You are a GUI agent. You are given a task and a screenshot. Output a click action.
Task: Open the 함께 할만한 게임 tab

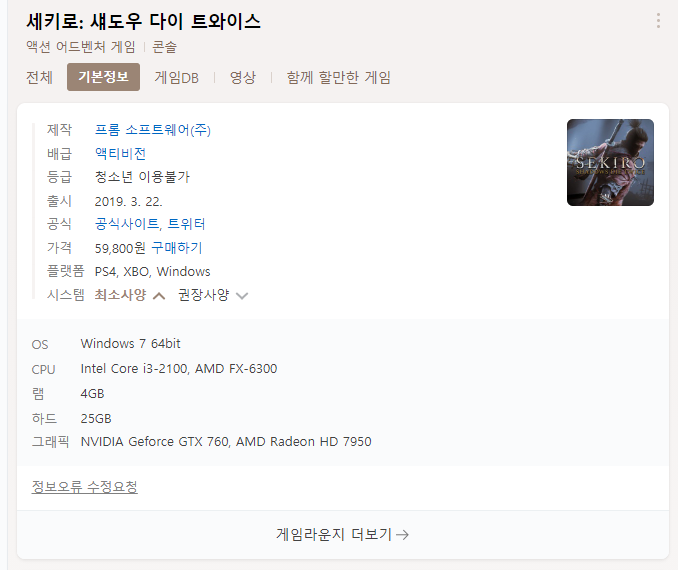[x=339, y=77]
